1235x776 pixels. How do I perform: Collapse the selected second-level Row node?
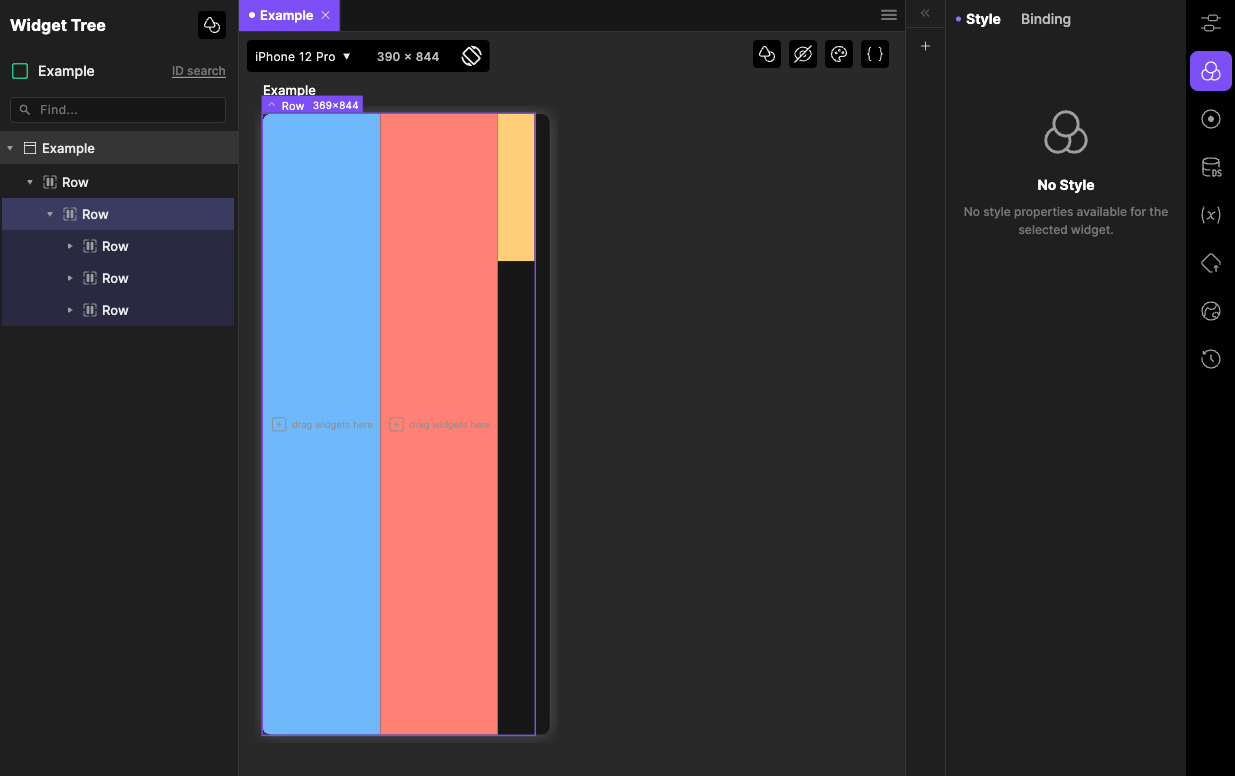tap(50, 214)
